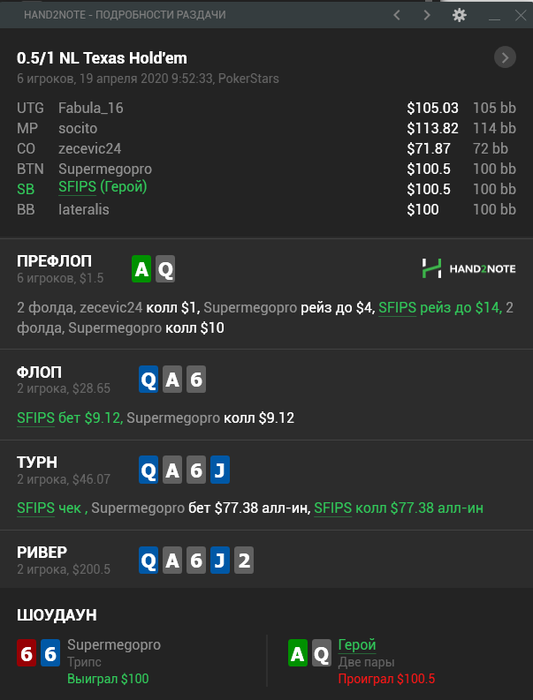The width and height of the screenshot is (533, 700).
Task: Open SFIPS (Герой) player link in seat list
Action: click(x=103, y=187)
